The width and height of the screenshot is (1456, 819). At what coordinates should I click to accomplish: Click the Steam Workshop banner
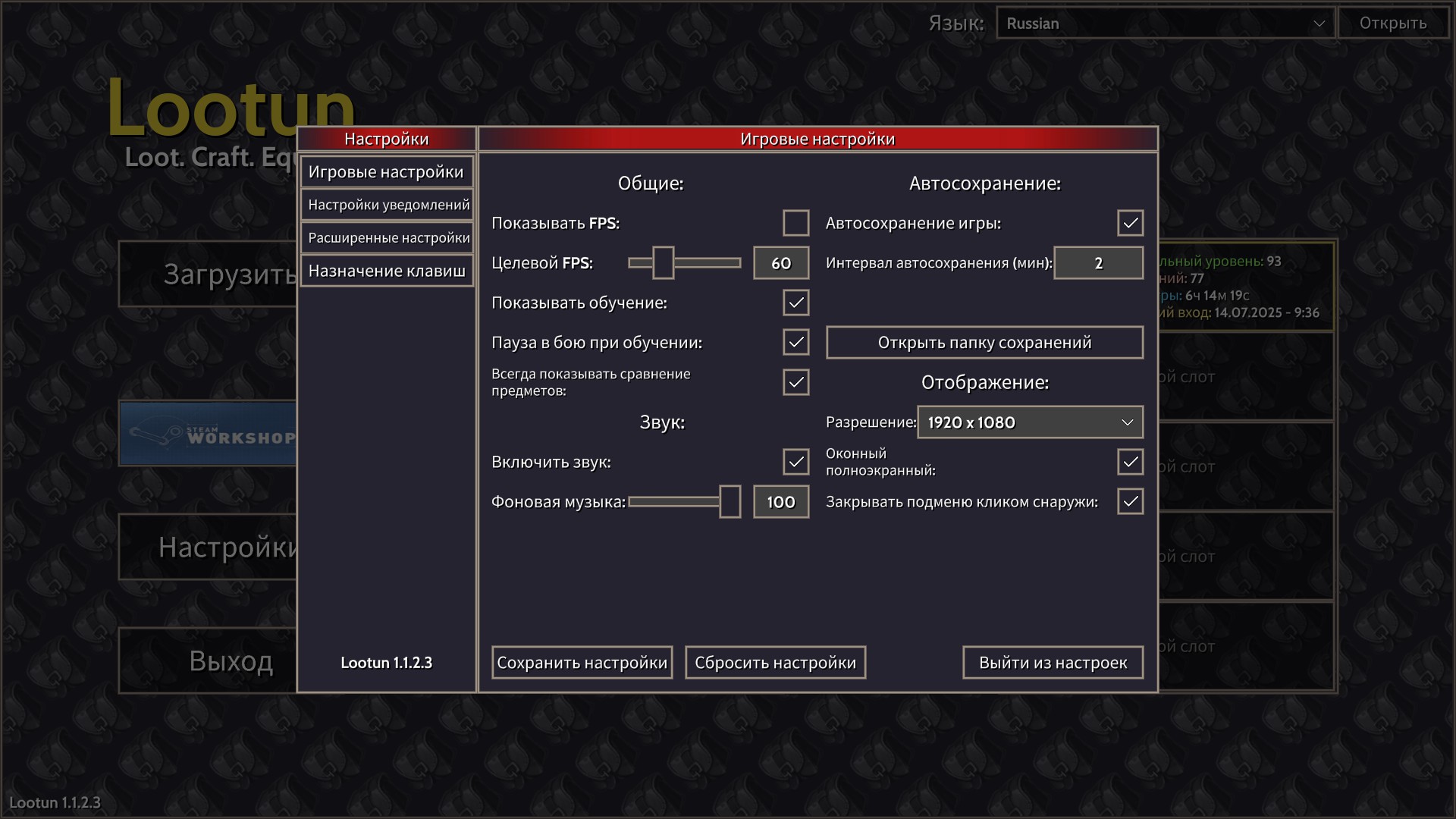208,433
